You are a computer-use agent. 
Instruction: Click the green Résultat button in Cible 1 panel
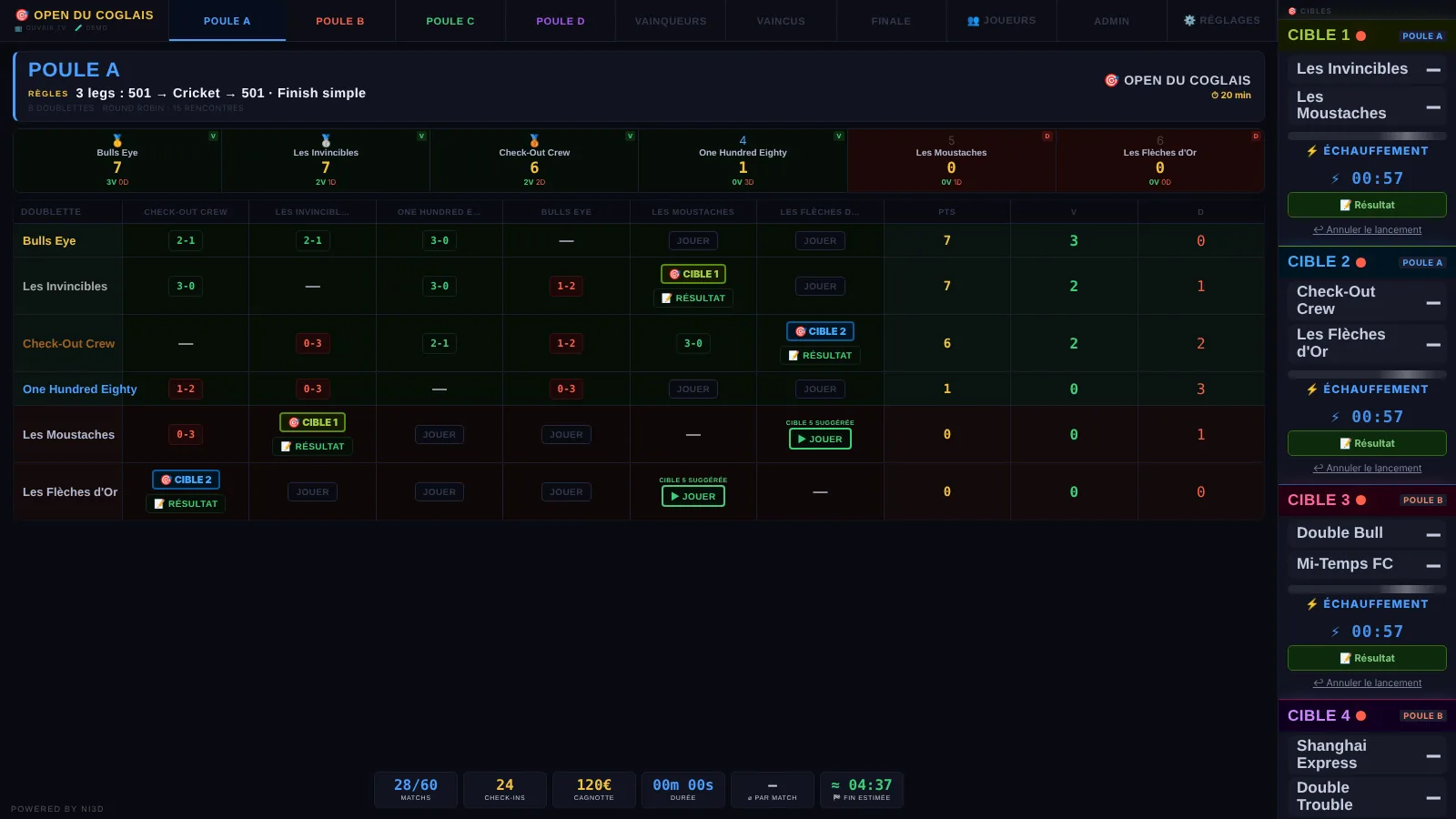(1367, 205)
